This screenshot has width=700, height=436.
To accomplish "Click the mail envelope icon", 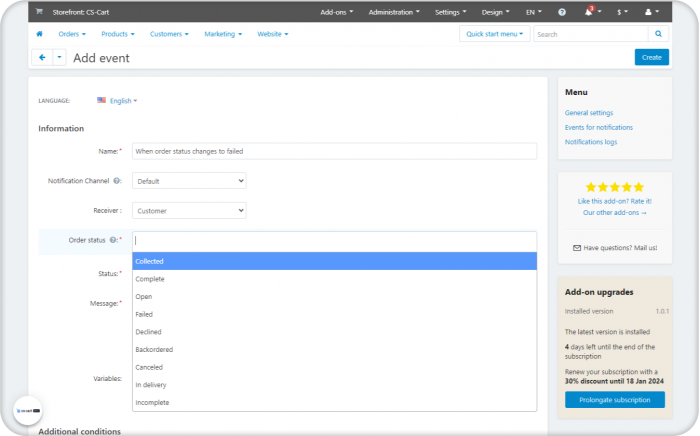I will tap(577, 248).
